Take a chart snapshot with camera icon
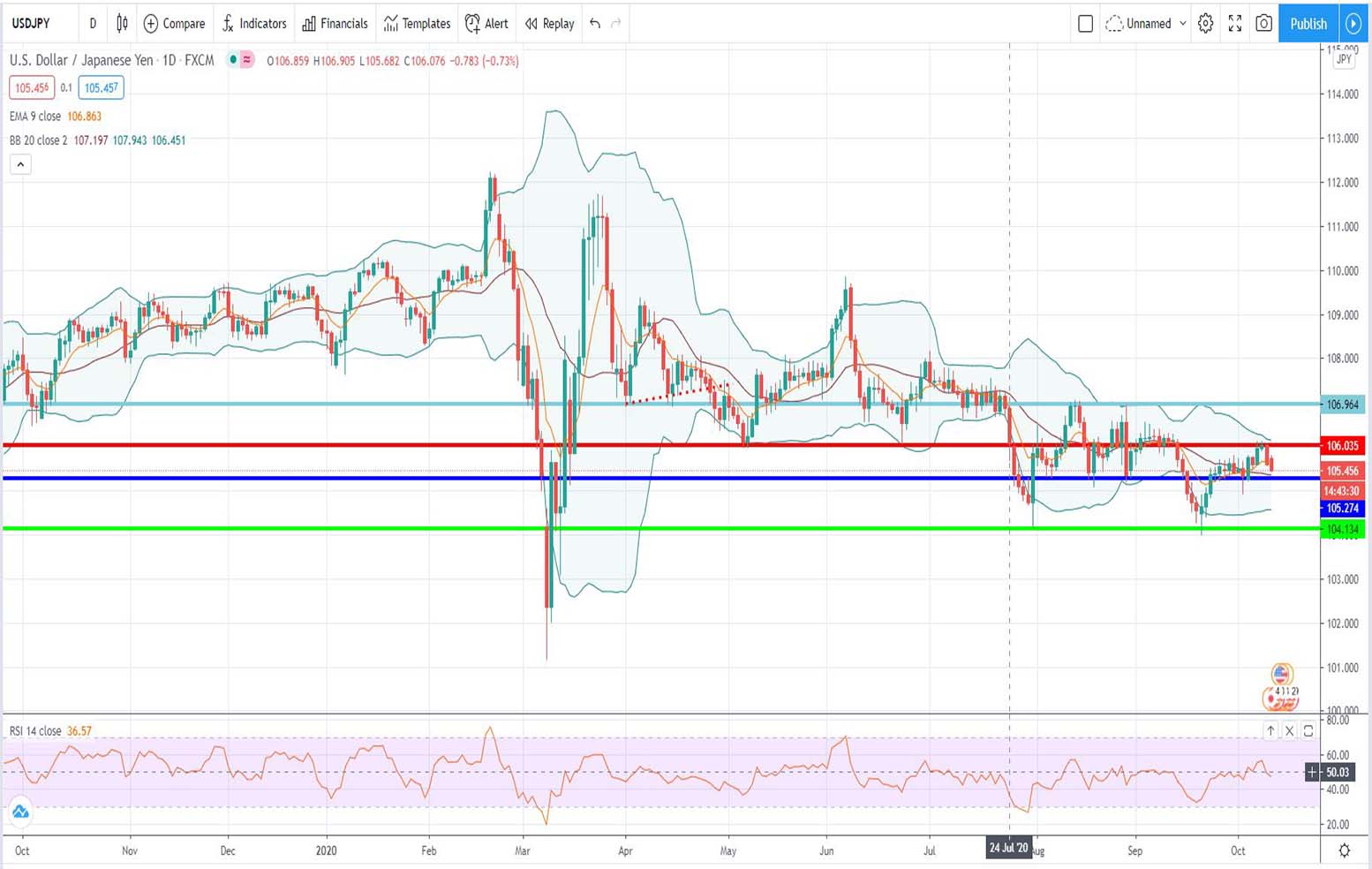 1263,24
